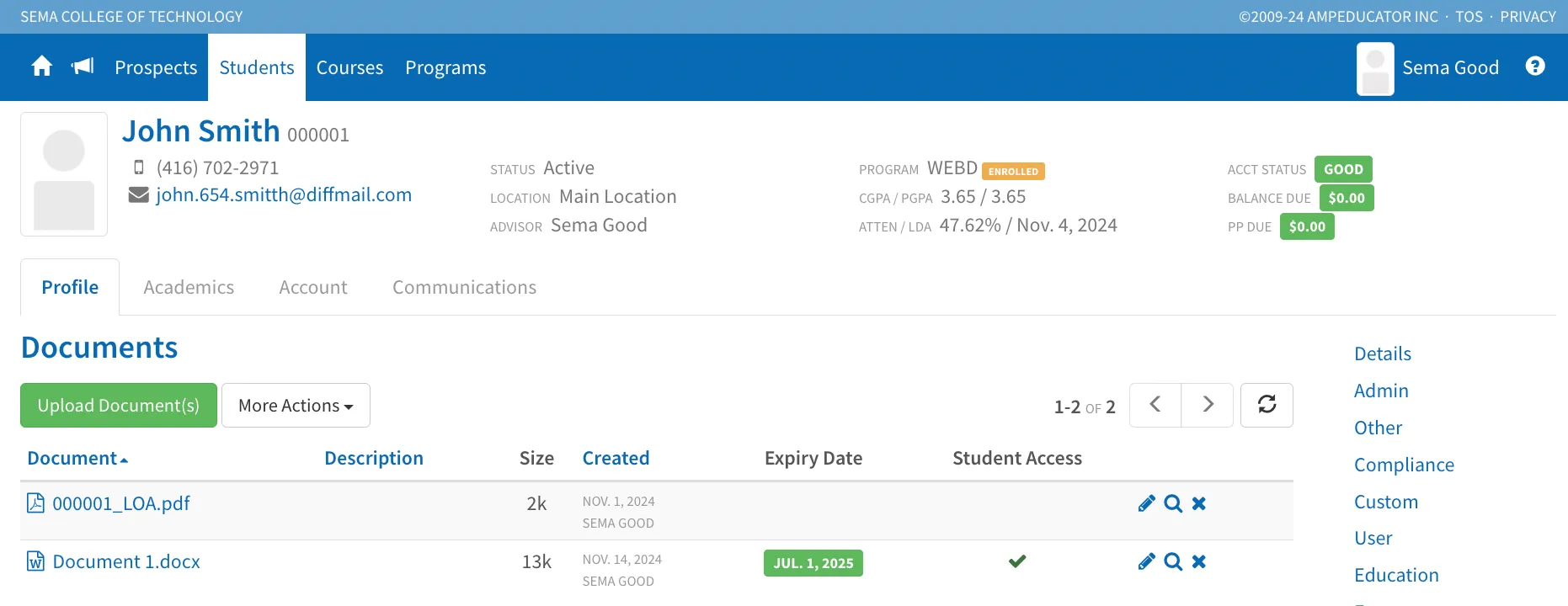Click the Sema Good user avatar

tap(1375, 68)
